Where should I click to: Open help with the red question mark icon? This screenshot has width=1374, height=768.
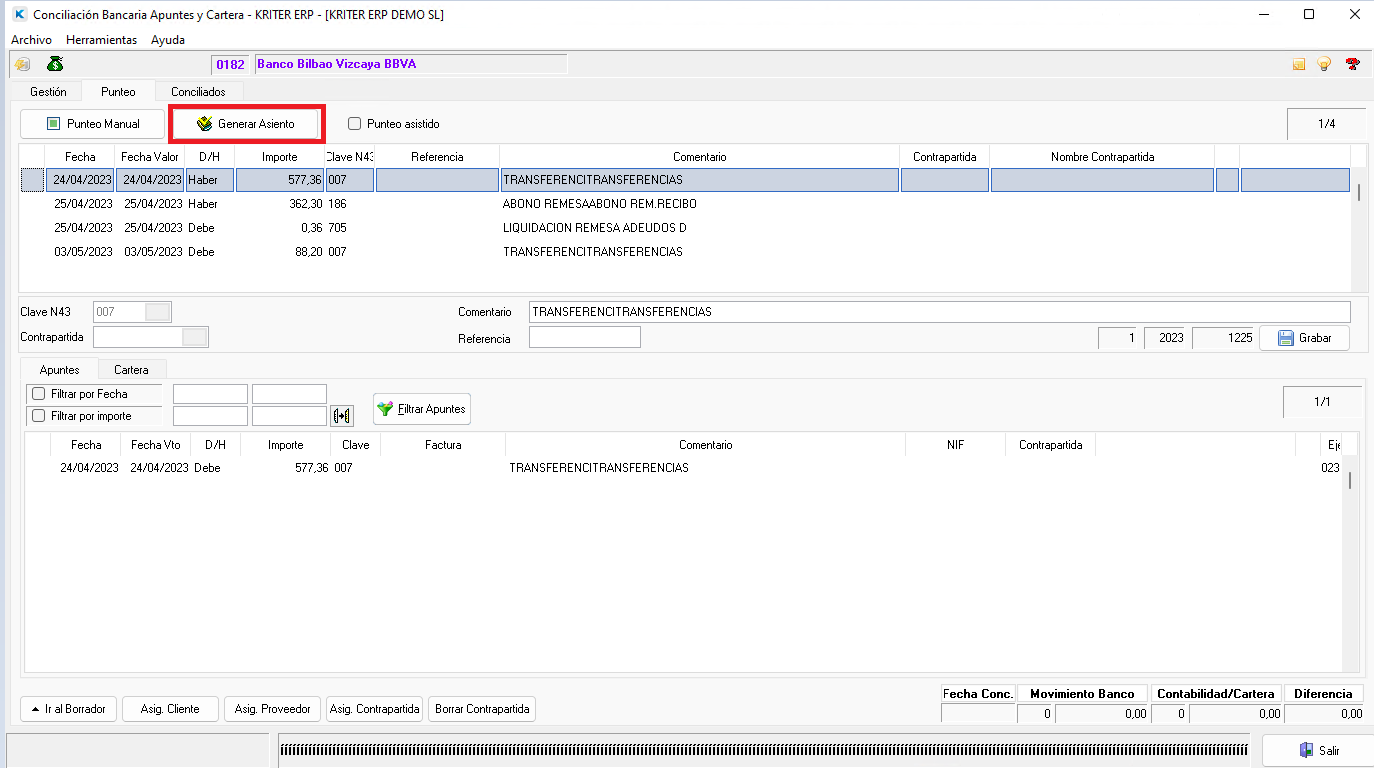click(x=1352, y=64)
